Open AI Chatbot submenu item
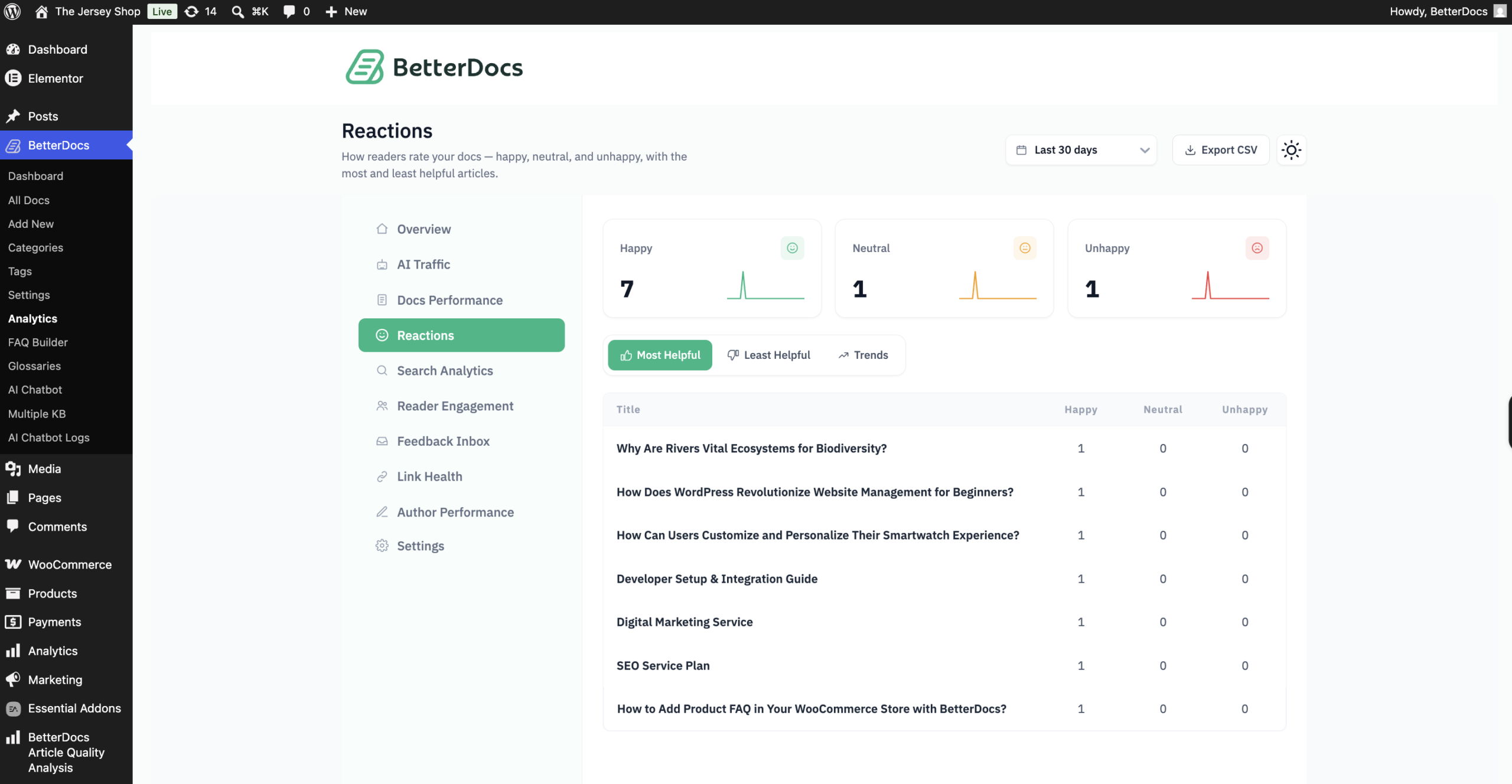This screenshot has height=784, width=1512. pos(35,390)
